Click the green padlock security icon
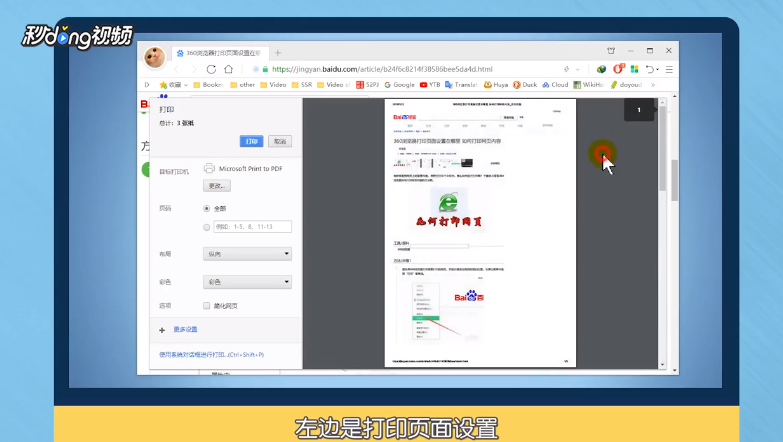Image resolution: width=783 pixels, height=442 pixels. coord(265,69)
